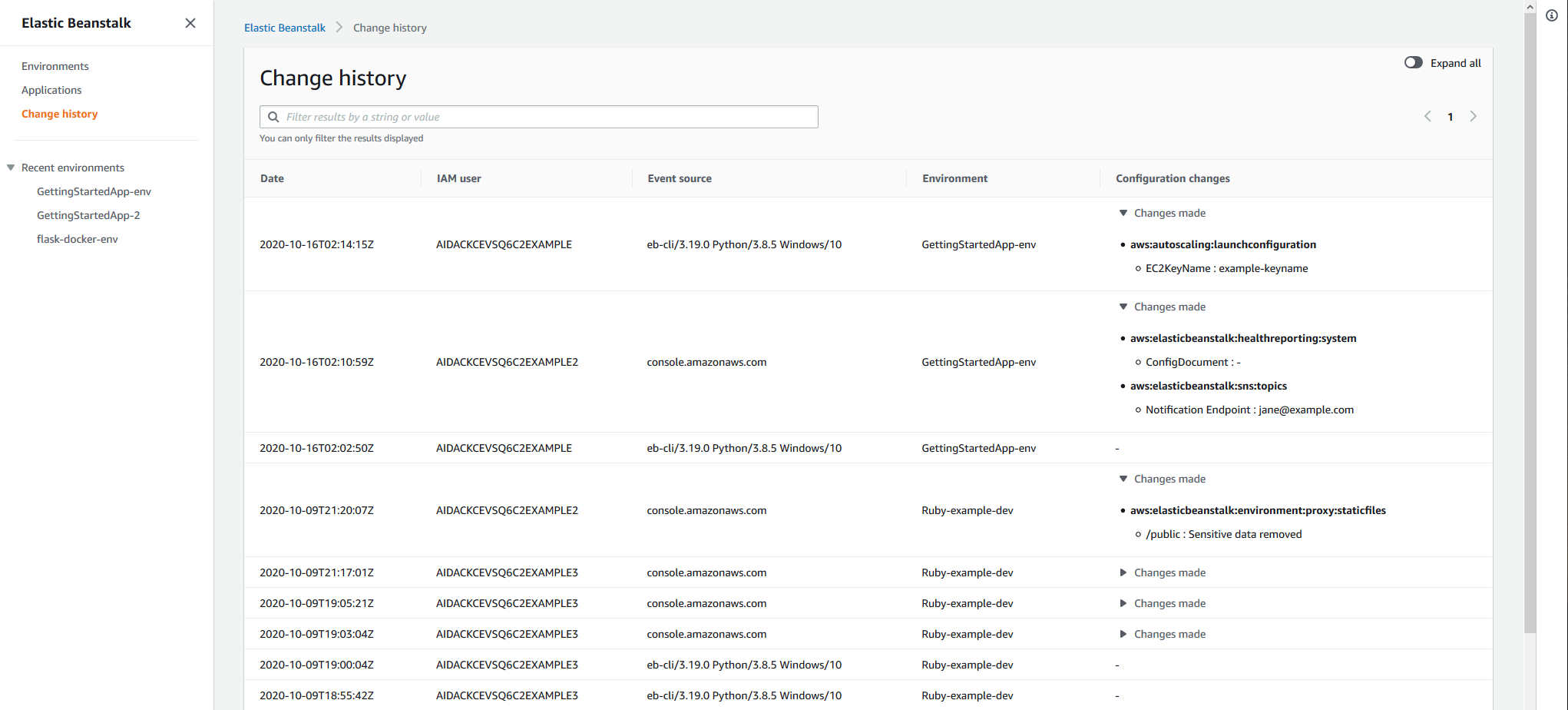Screen dimensions: 1568x710
Task: Open Applications in the side navigation
Action: 51,90
